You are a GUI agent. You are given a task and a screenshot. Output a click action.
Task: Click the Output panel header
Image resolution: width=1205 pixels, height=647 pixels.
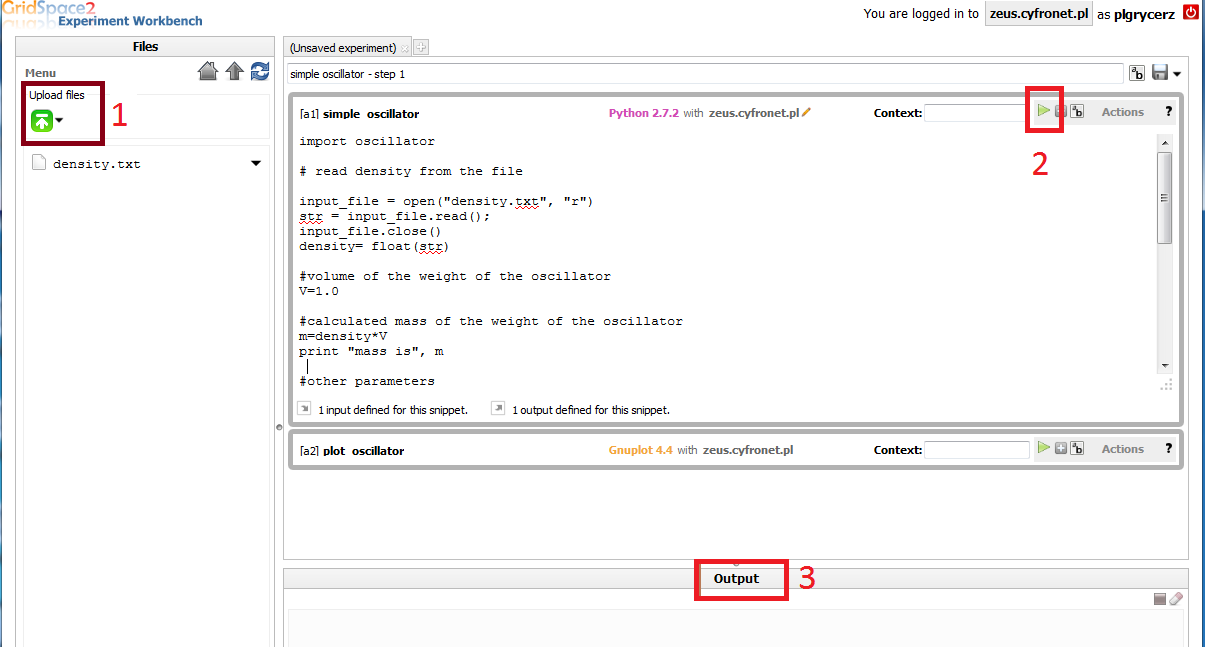pos(736,578)
